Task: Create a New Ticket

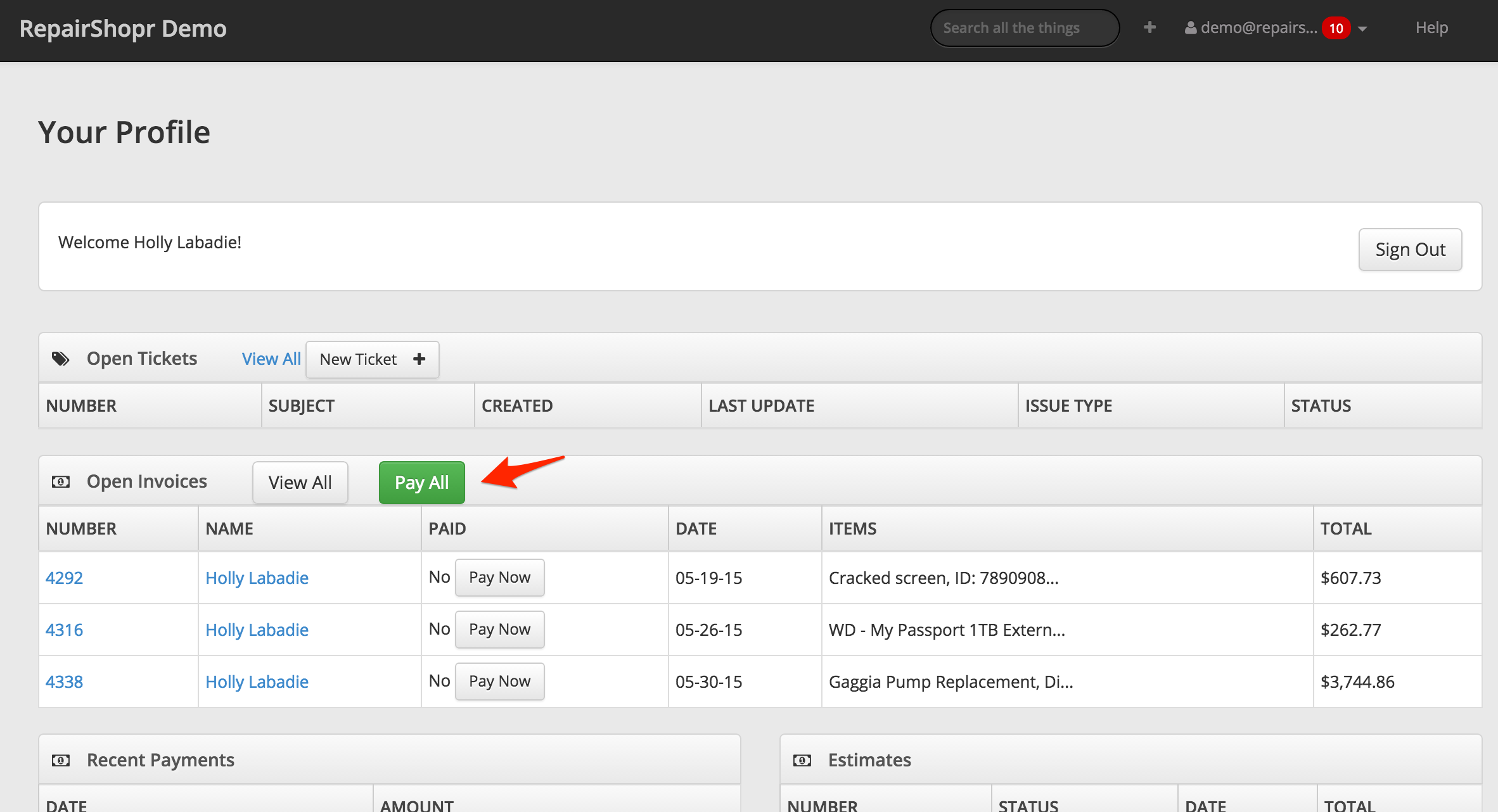Action: coord(372,360)
